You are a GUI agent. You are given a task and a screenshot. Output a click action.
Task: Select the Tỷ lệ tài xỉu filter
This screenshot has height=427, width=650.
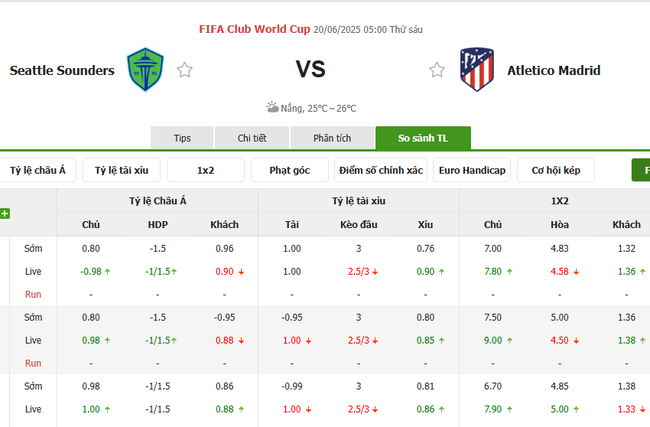121,170
